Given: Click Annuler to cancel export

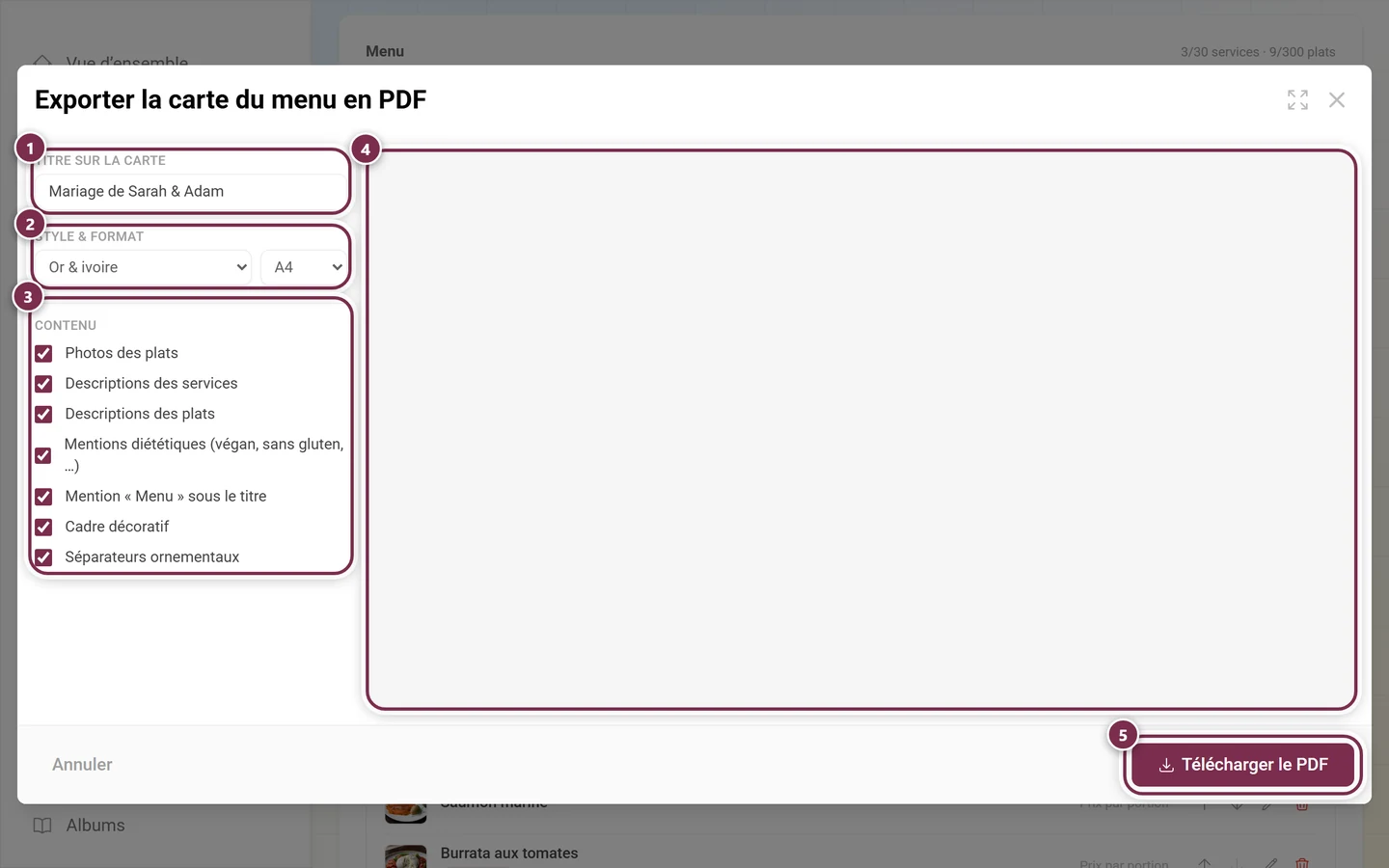Looking at the screenshot, I should [x=82, y=765].
